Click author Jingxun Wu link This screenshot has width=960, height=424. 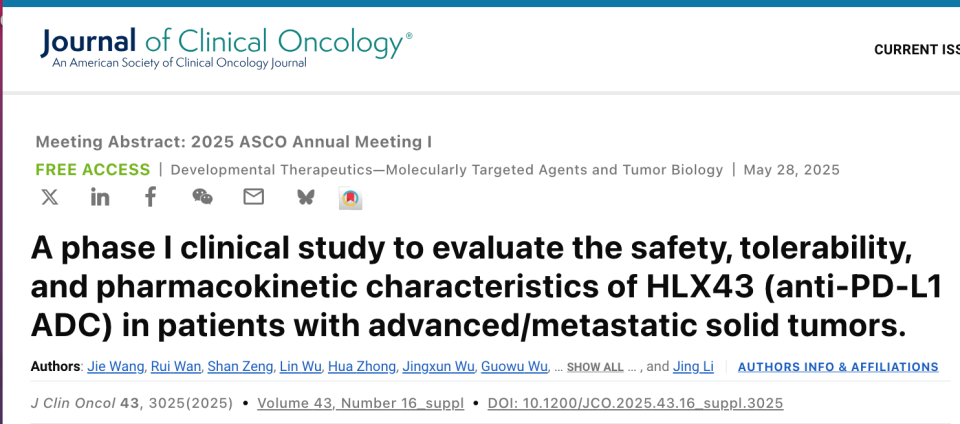(x=437, y=367)
